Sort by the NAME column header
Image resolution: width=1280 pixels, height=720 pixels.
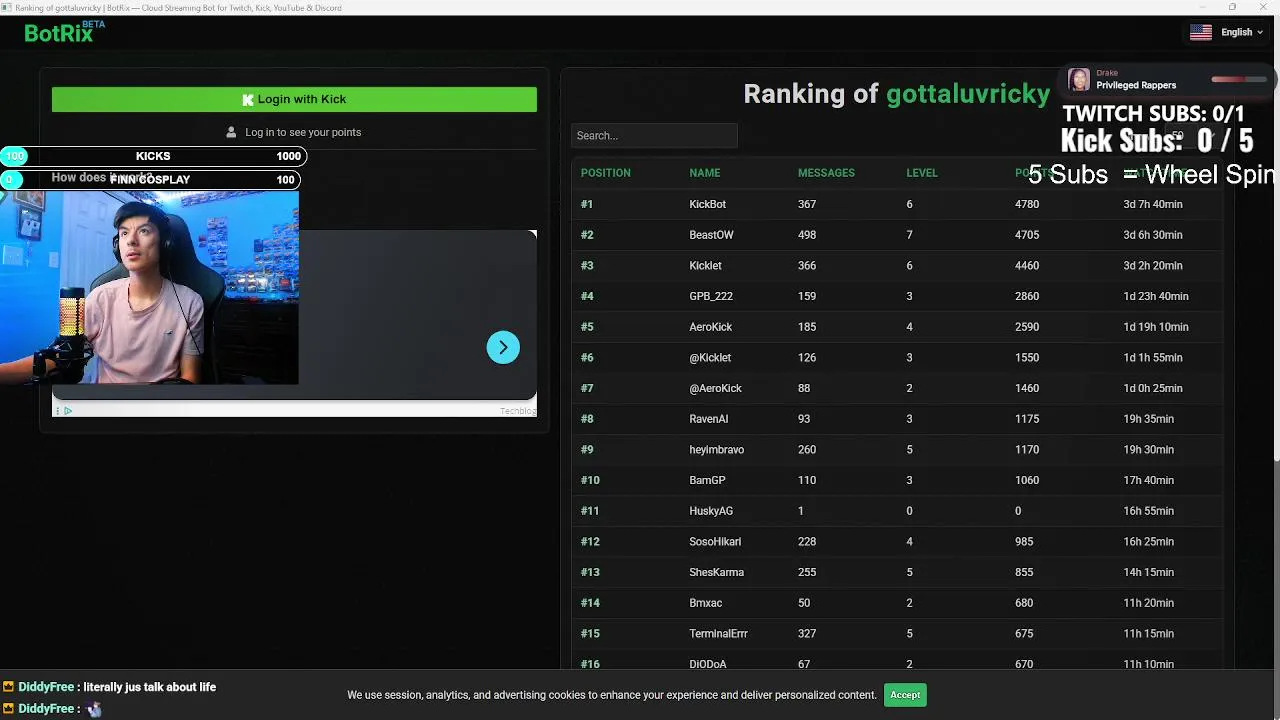click(705, 173)
